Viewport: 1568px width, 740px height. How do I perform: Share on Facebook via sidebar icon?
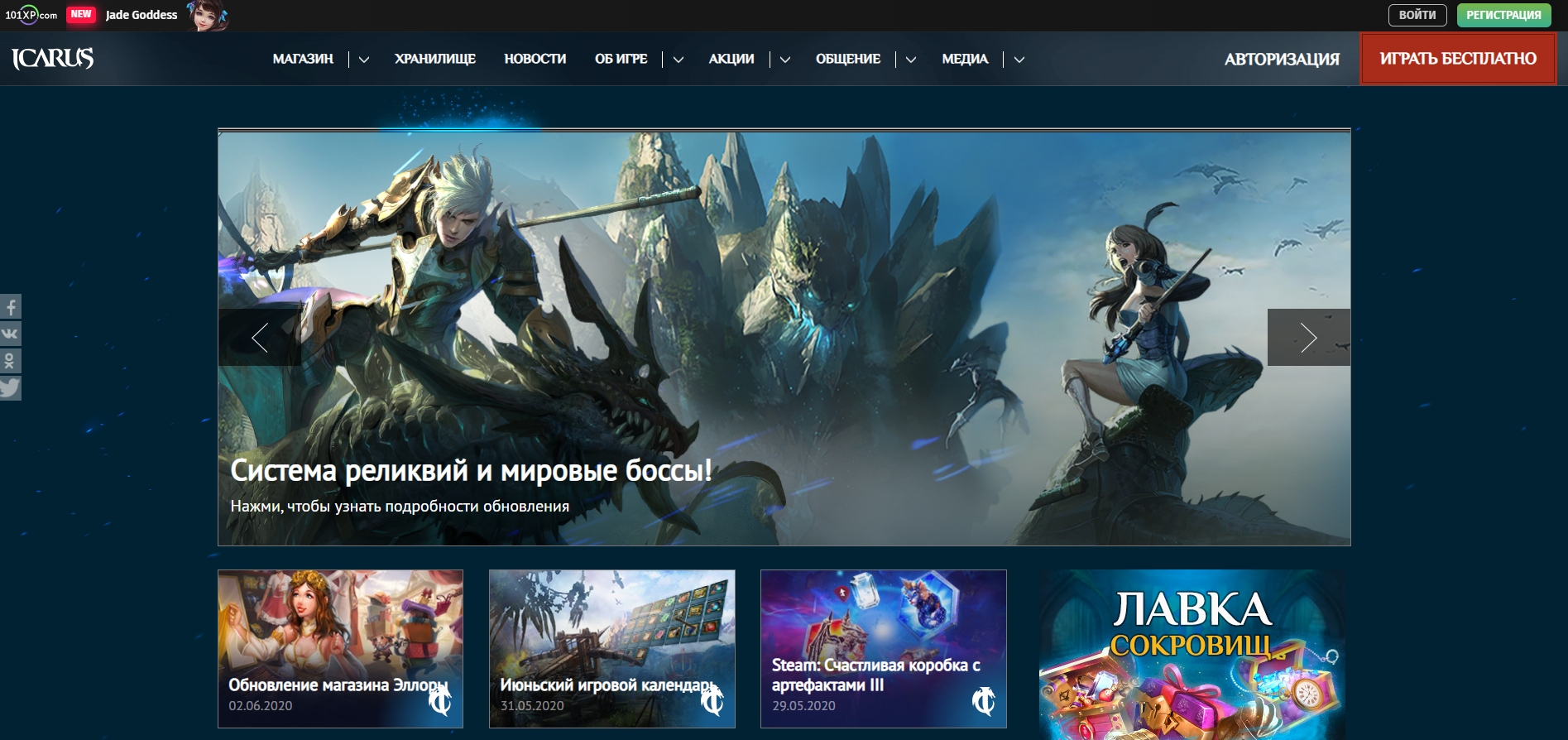pos(10,307)
